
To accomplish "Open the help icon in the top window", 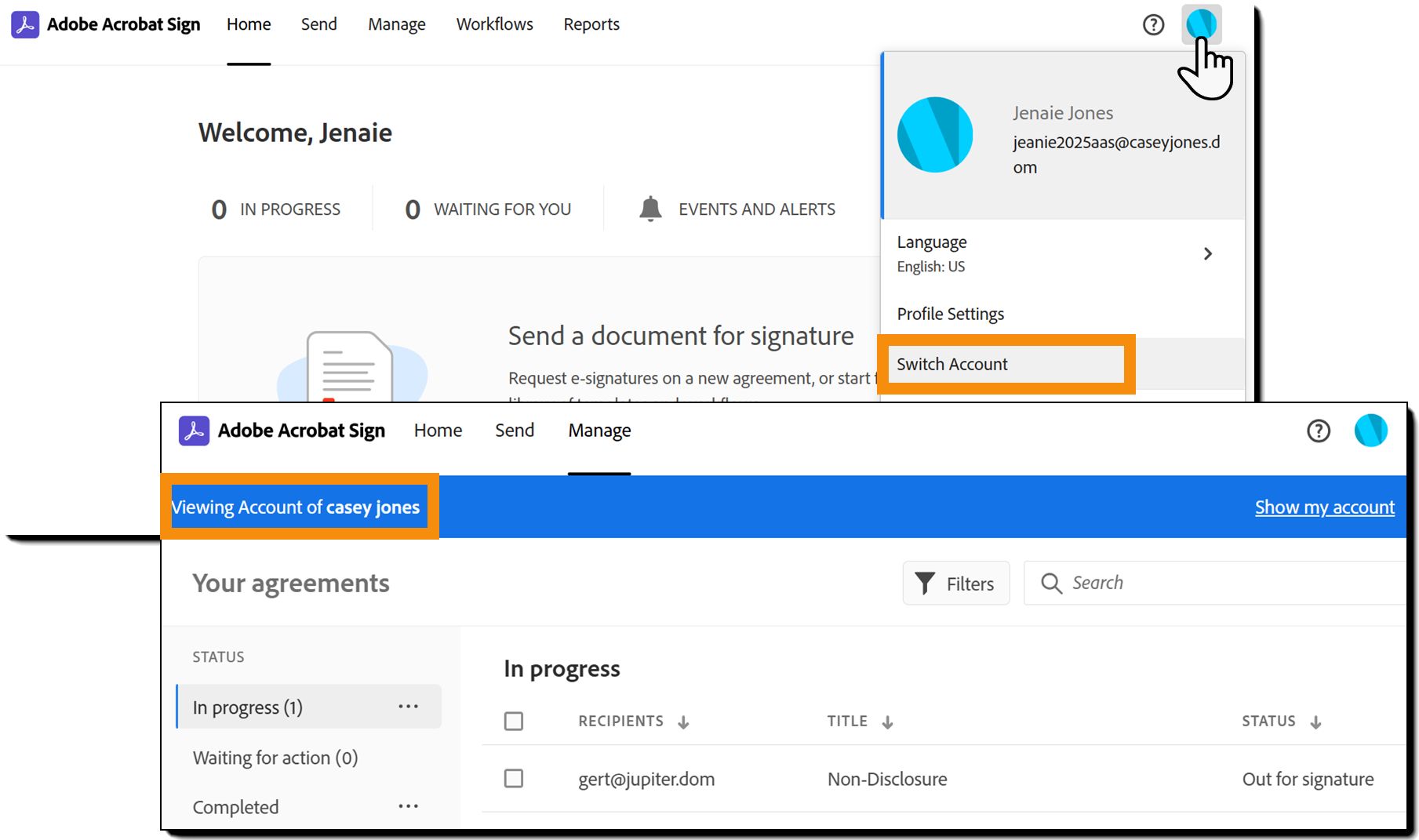I will tap(1153, 25).
